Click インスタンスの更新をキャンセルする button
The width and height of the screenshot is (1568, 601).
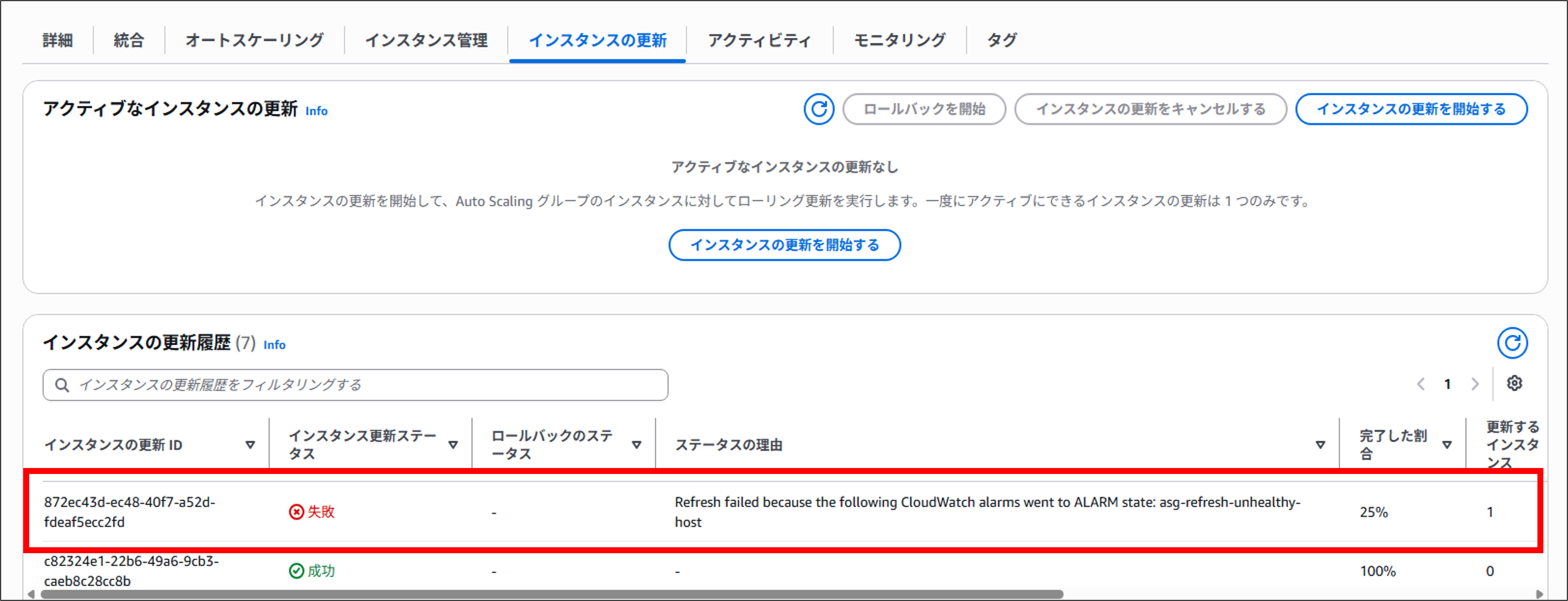(1150, 109)
